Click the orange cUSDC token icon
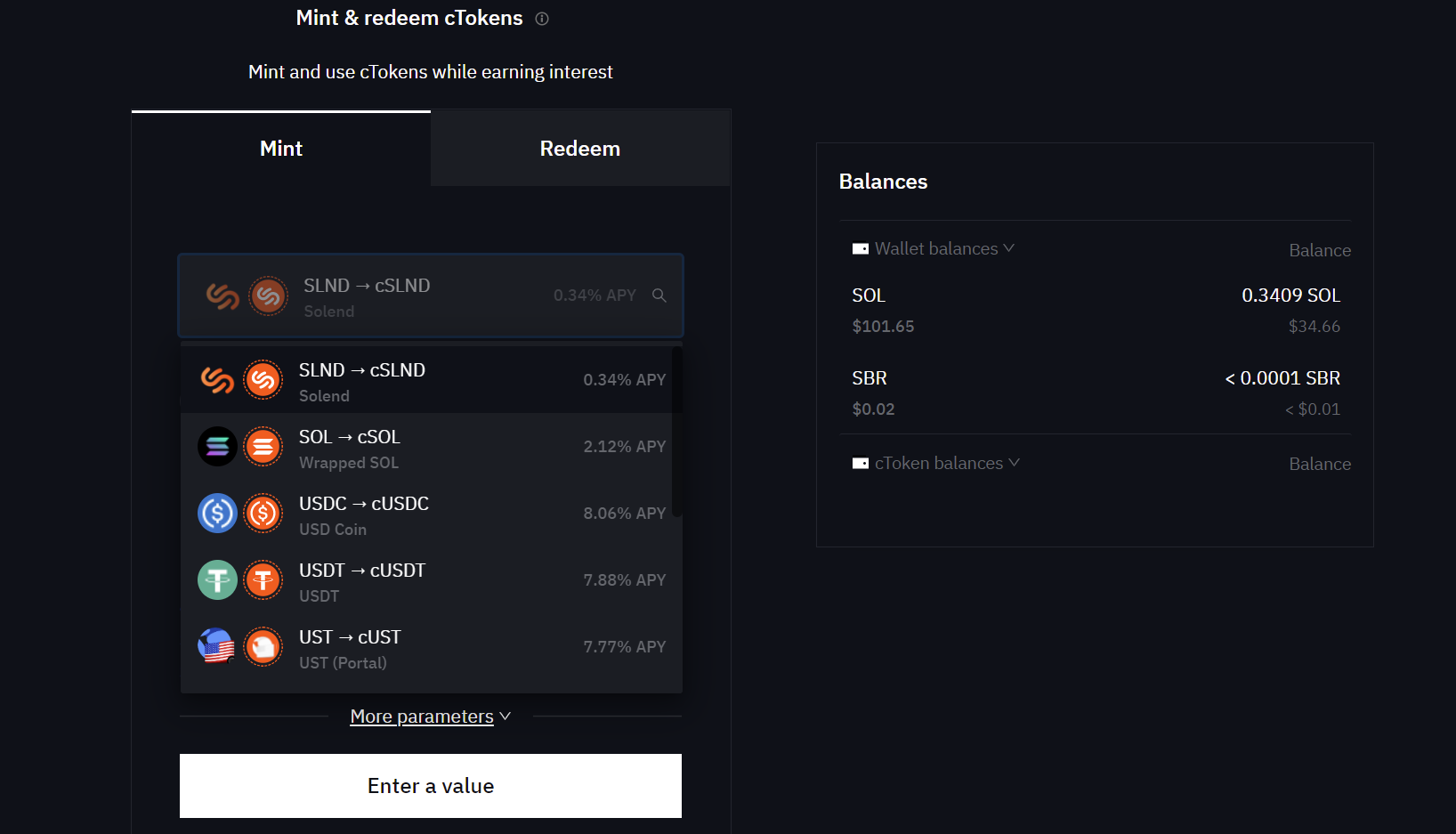1456x834 pixels. pyautogui.click(x=263, y=514)
